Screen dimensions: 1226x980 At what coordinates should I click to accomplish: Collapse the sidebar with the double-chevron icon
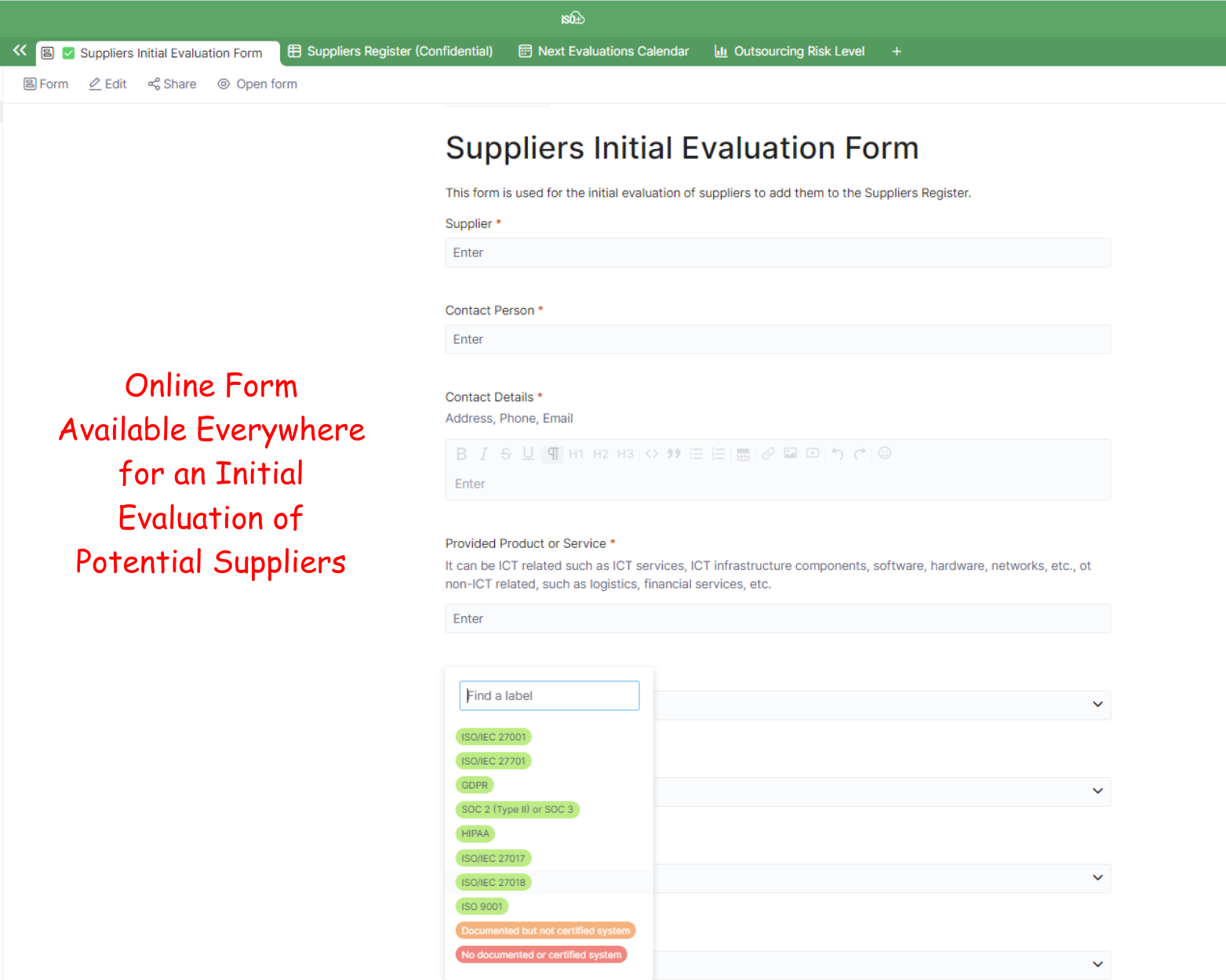20,51
